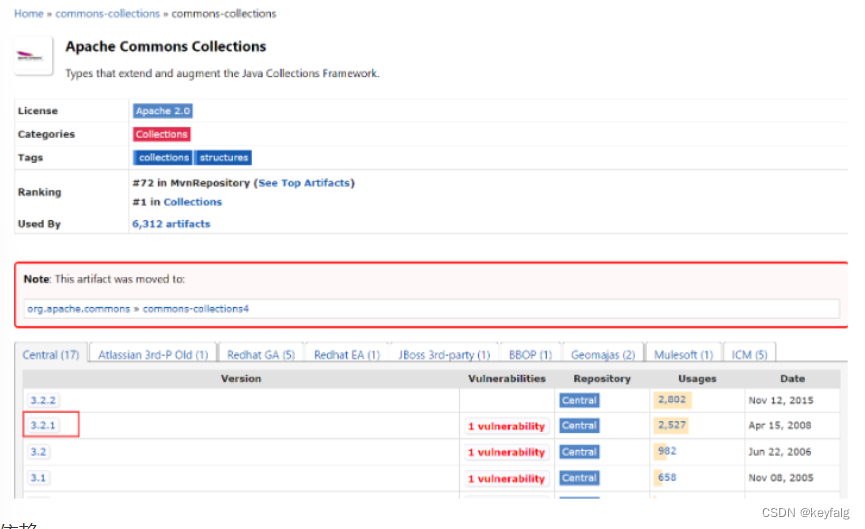Click the Central repository badge for 3.2.1
865x529 pixels.
[579, 425]
